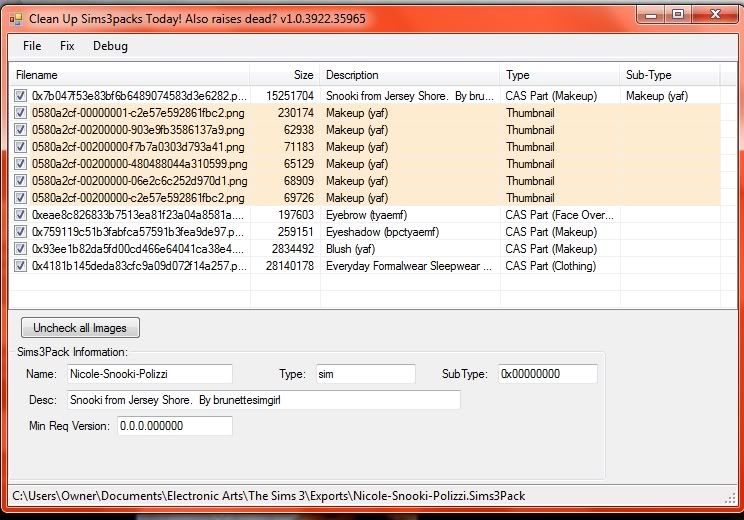Select size value 69726
This screenshot has height=520, width=744.
pos(299,198)
